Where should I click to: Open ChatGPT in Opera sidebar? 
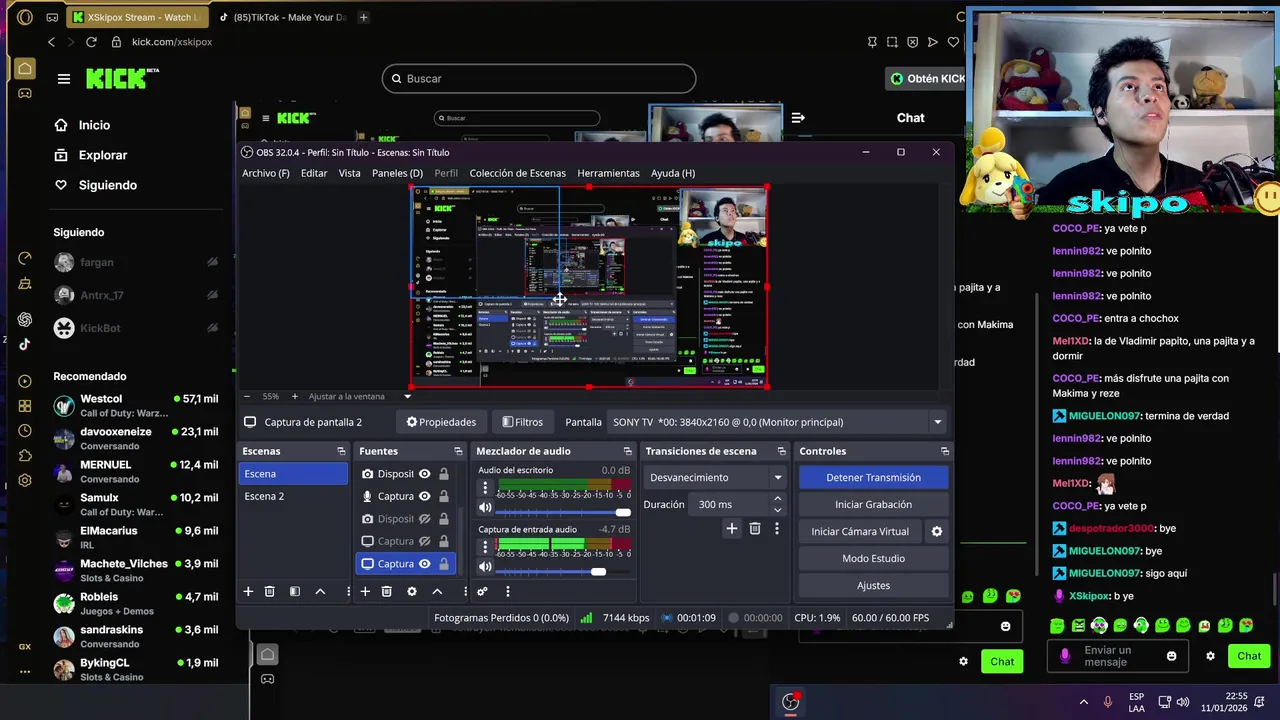25,320
